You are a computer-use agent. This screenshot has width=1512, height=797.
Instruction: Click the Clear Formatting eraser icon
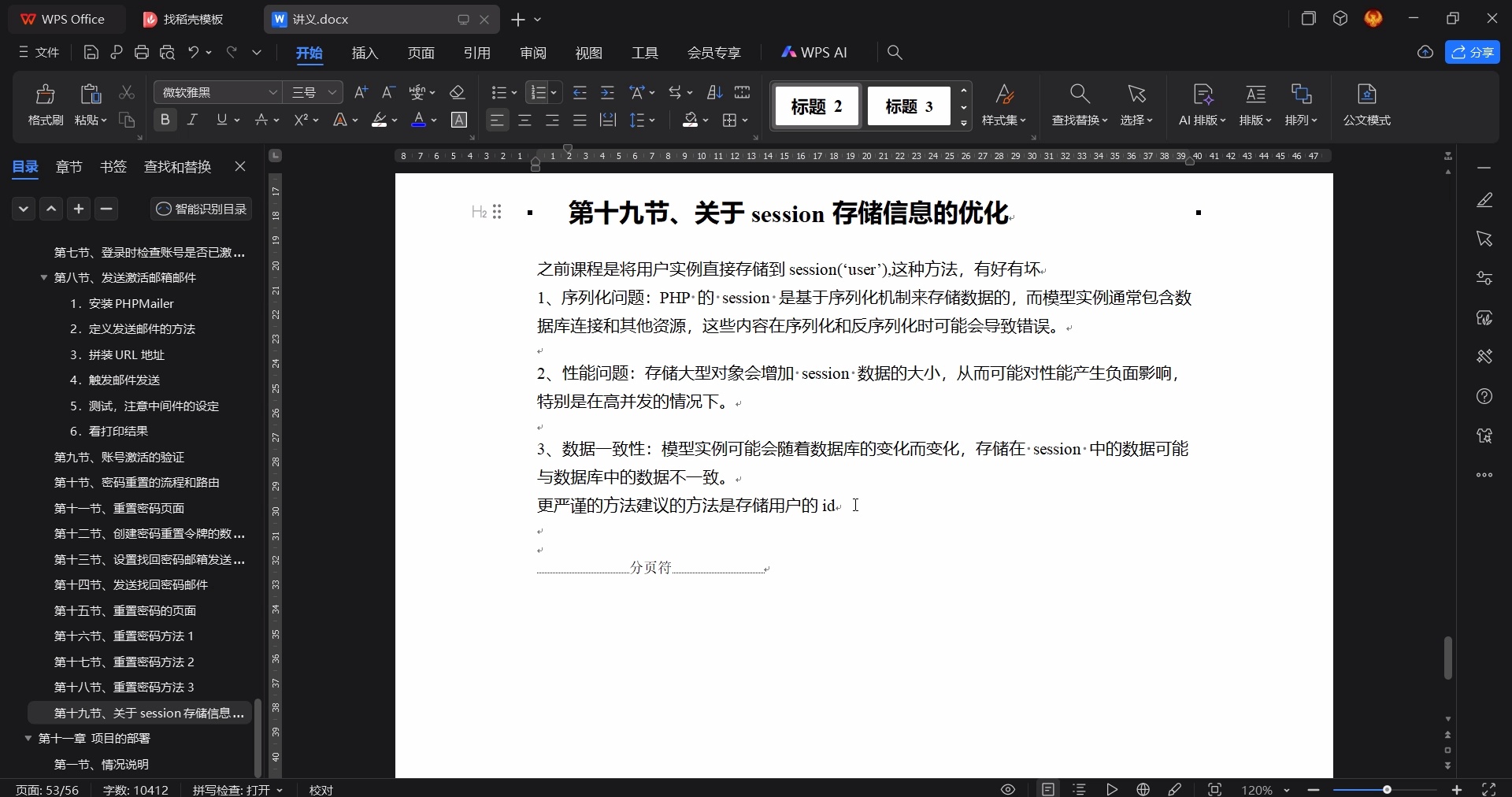coord(458,92)
